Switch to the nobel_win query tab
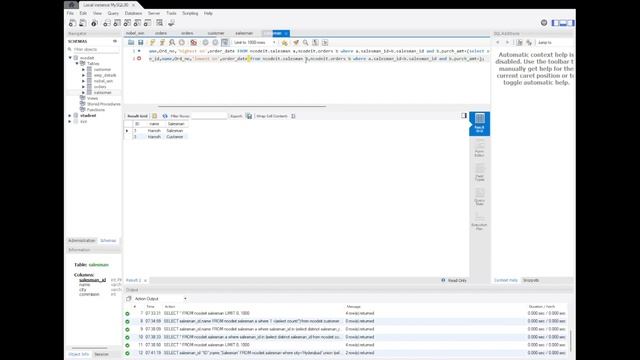This screenshot has width=640, height=360. click(135, 33)
